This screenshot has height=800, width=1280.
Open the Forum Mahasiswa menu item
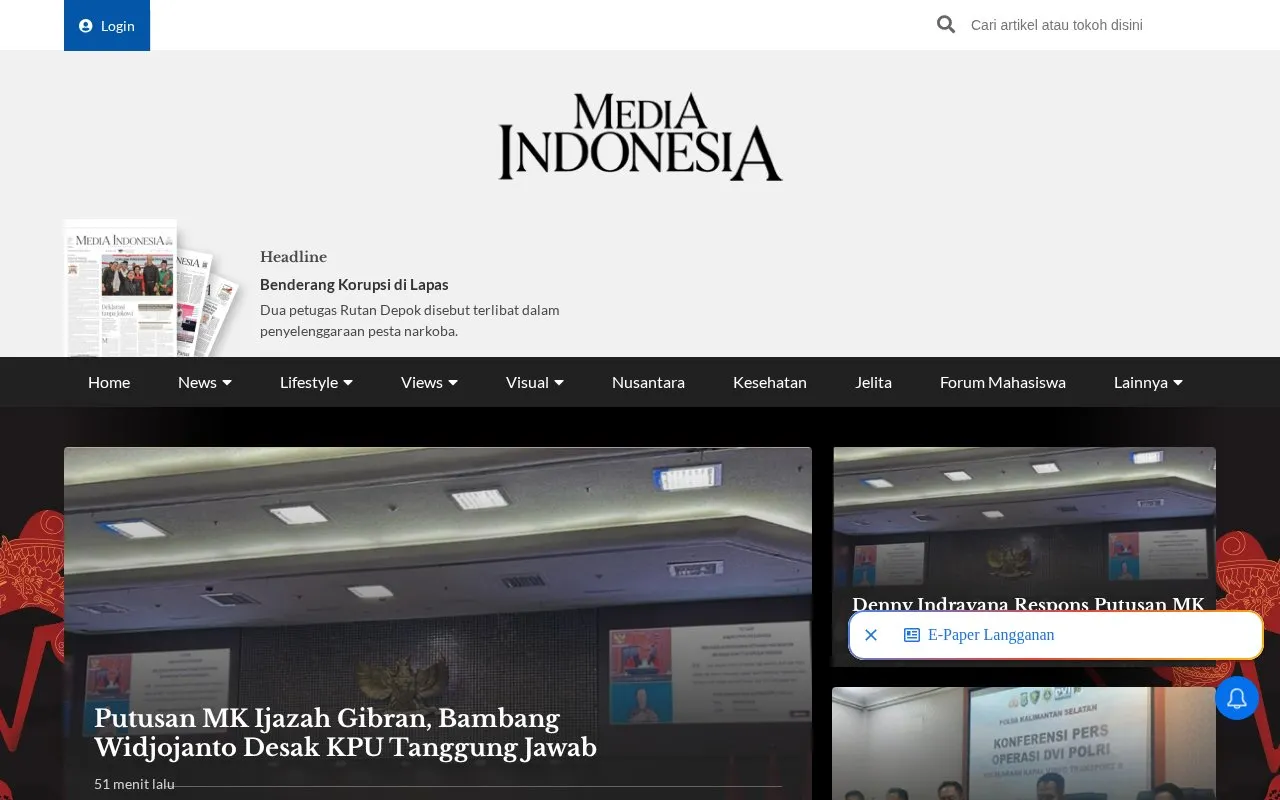1003,382
